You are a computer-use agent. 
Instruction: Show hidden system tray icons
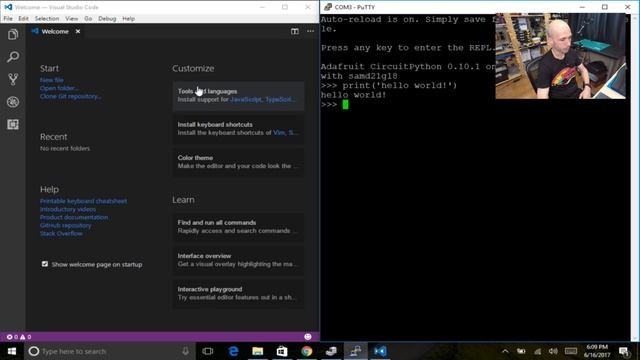pos(505,351)
